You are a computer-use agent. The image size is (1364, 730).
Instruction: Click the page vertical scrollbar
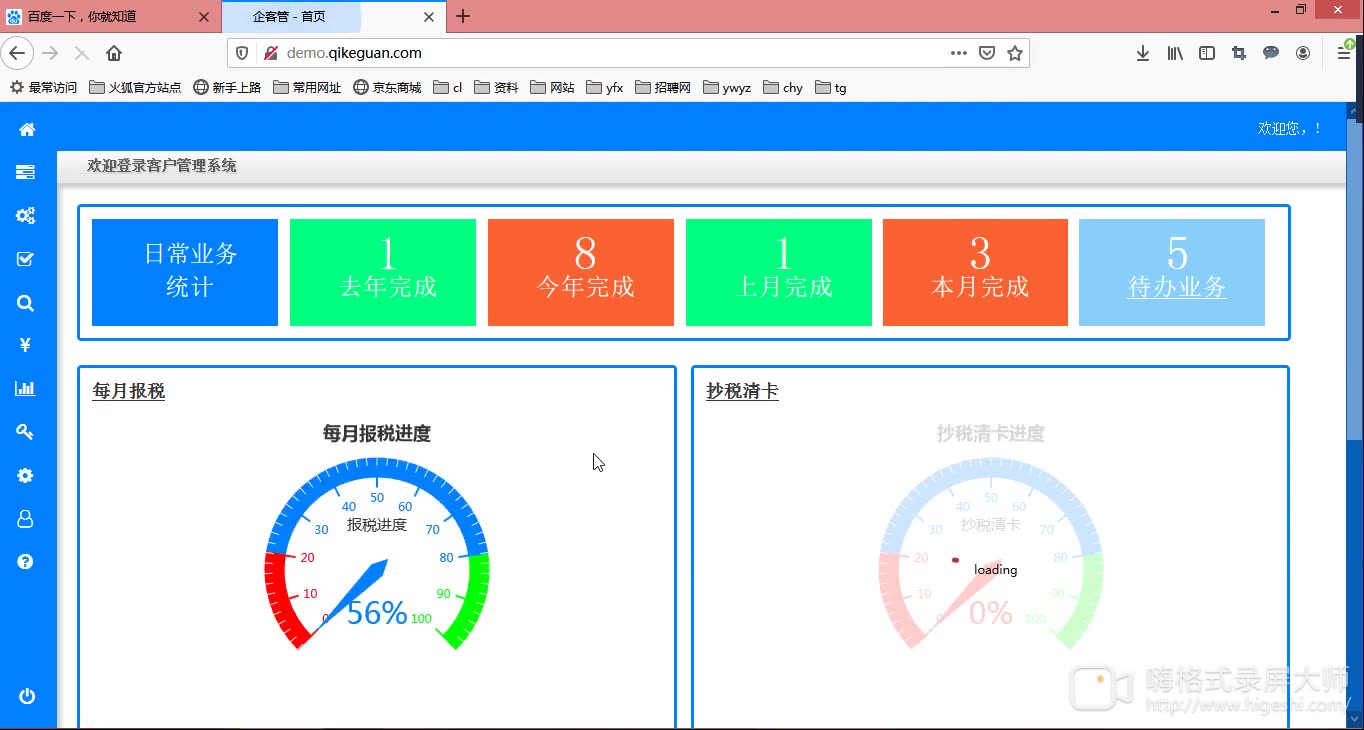[1354, 415]
